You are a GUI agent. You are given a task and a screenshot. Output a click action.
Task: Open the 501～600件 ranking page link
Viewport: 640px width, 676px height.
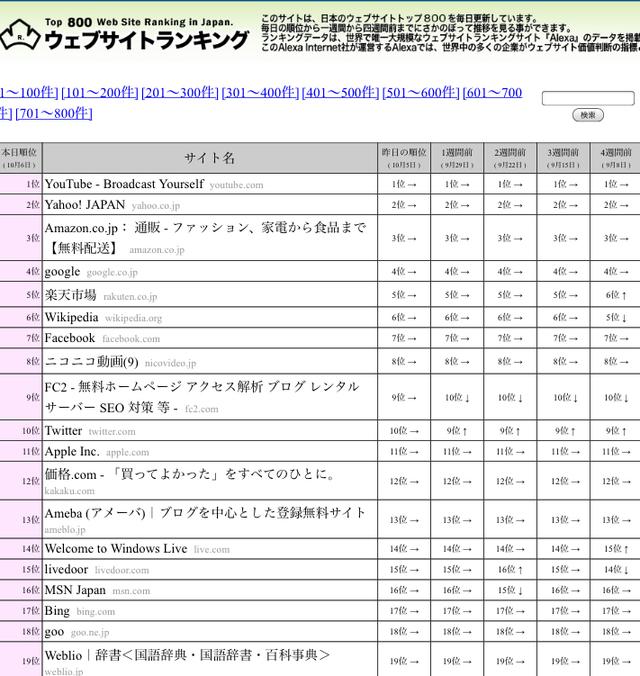point(420,92)
